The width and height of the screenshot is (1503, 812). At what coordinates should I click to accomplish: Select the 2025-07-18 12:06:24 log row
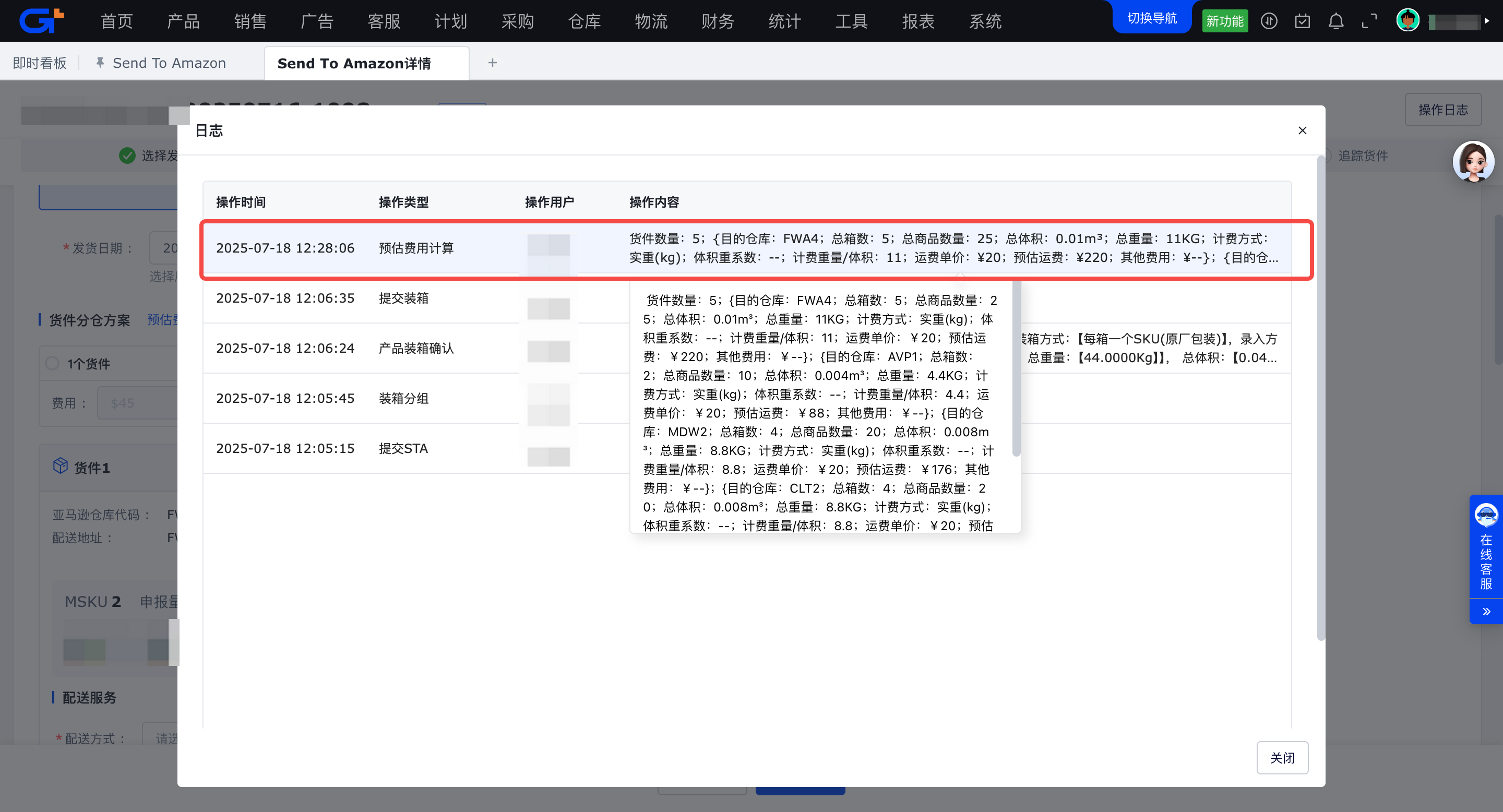(747, 348)
